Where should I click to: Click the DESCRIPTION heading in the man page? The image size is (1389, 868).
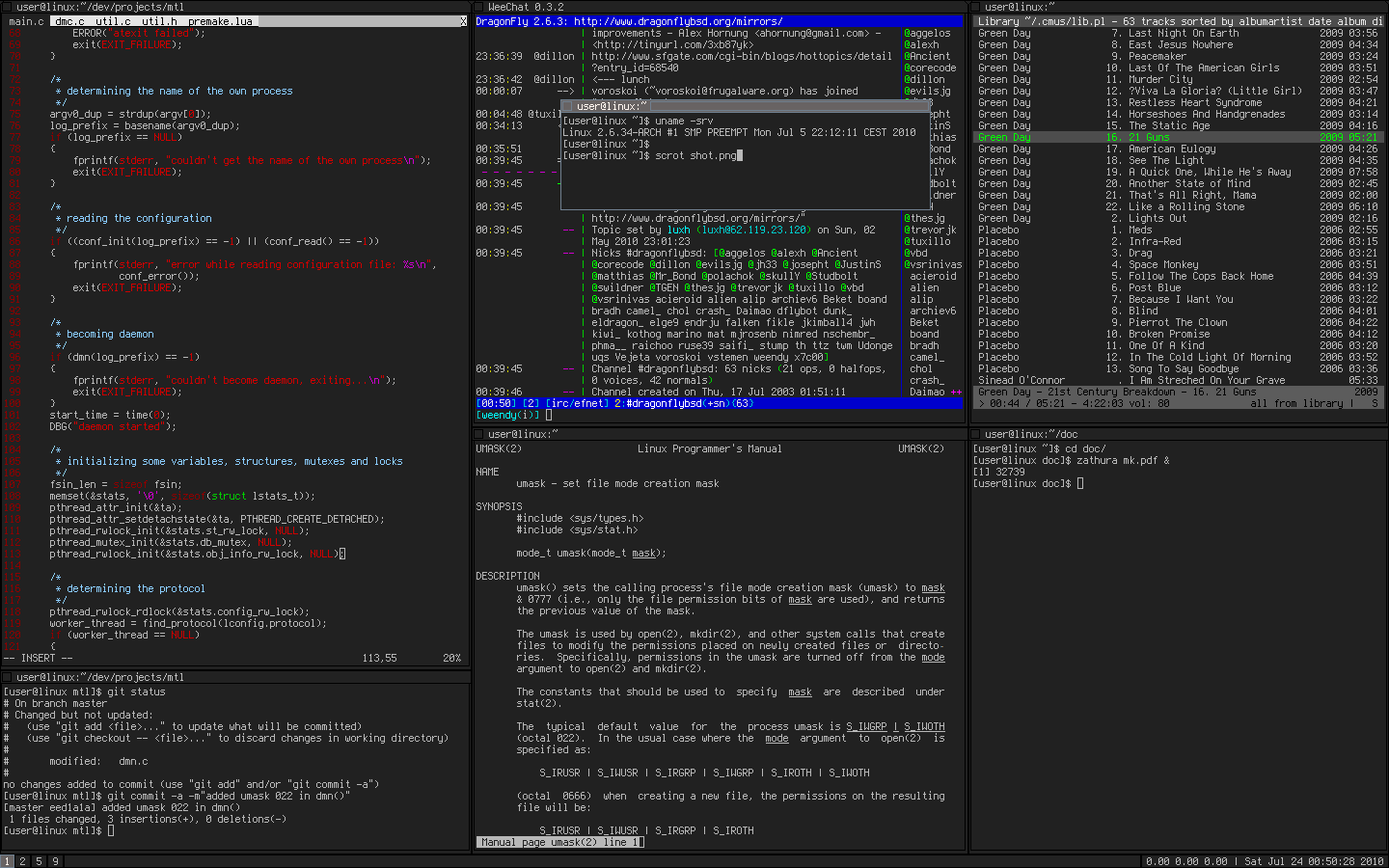coord(507,576)
